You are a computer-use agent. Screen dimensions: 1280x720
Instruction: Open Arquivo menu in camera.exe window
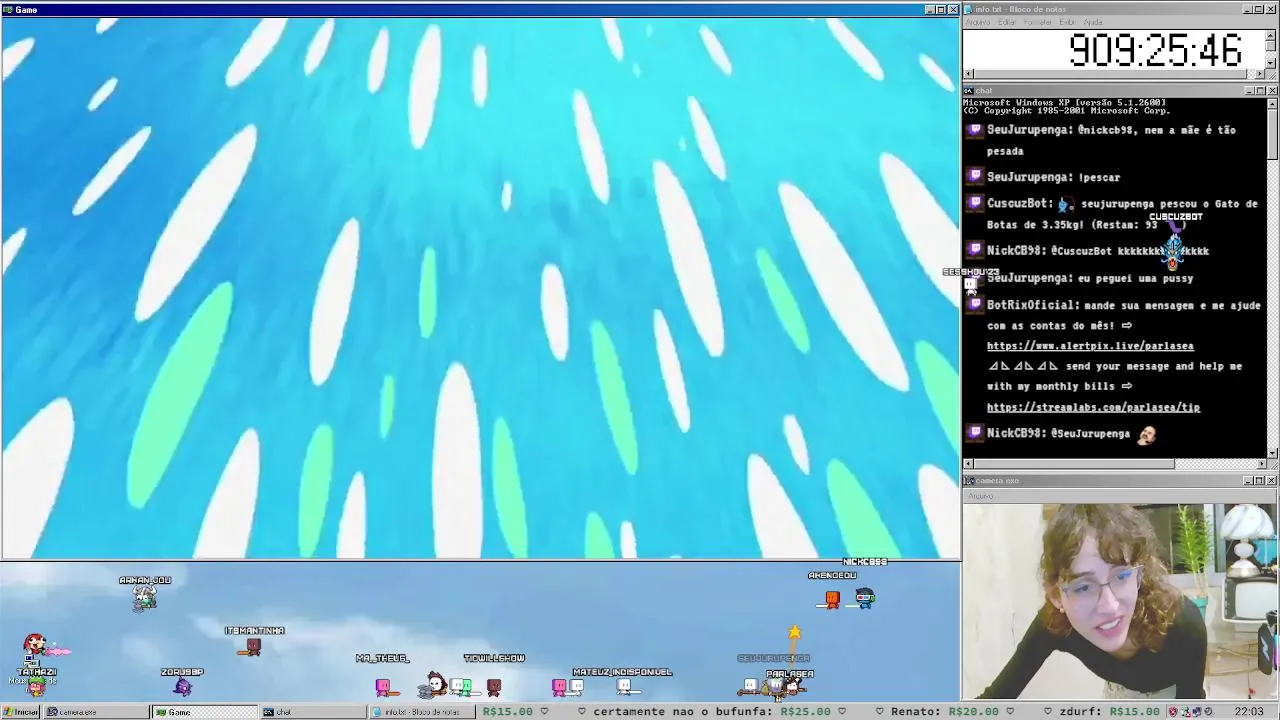[x=980, y=496]
